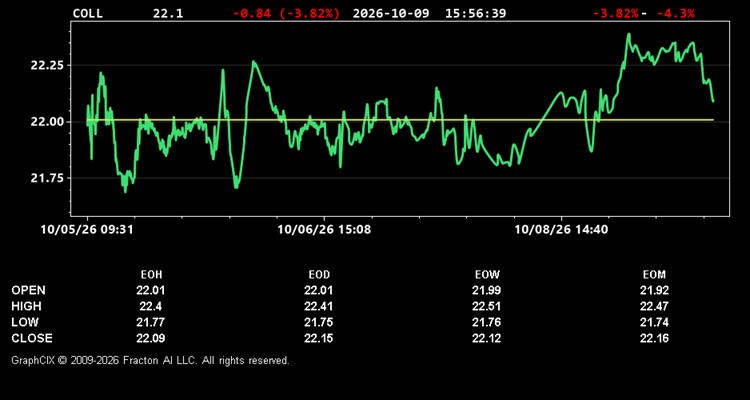Select the EOD open value 22.01
750x400 pixels.
[x=319, y=290]
